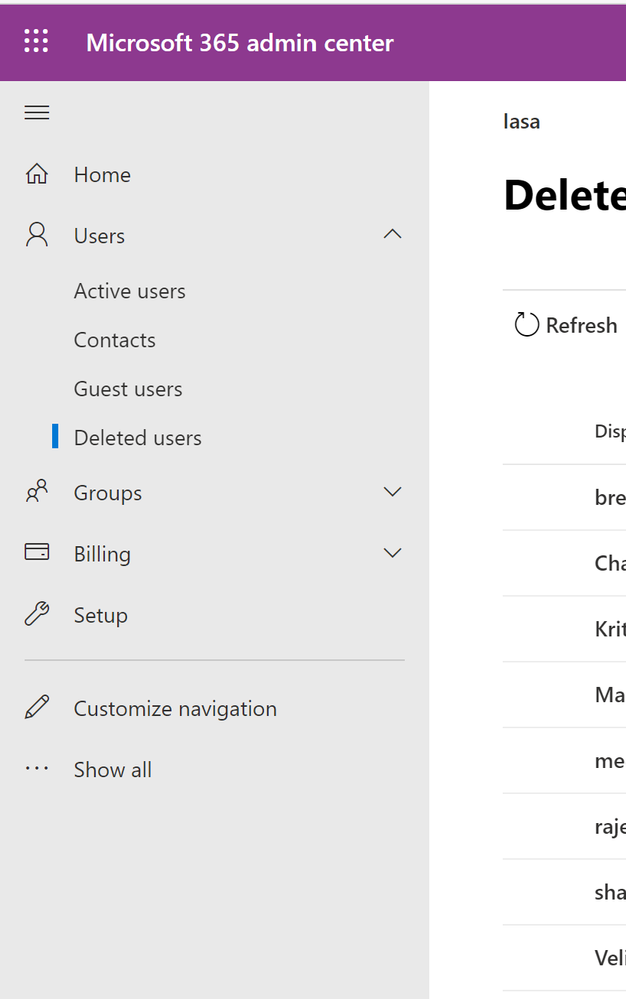
Task: Click the Billing card icon
Action: [x=36, y=553]
